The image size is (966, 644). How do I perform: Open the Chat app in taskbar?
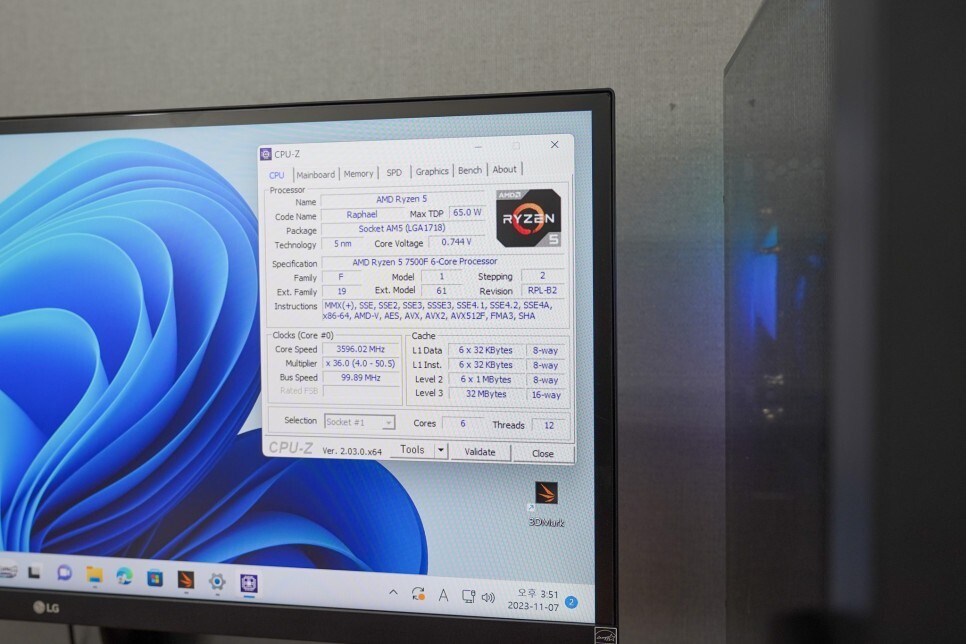[64, 573]
